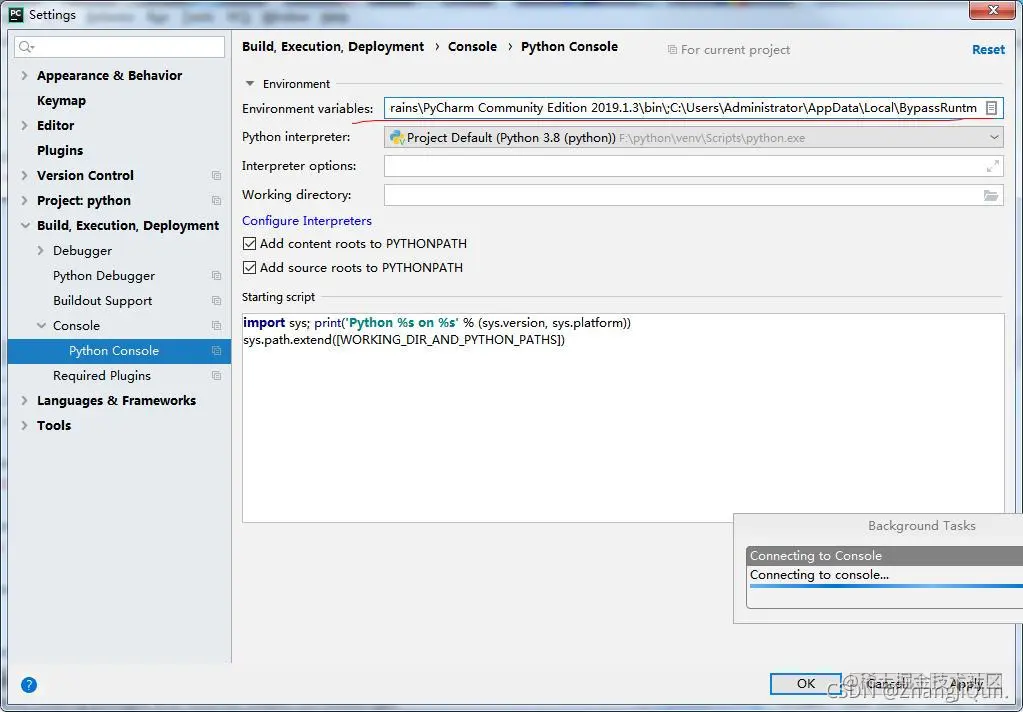1023x712 pixels.
Task: Collapse the Console subsection
Action: tap(41, 326)
